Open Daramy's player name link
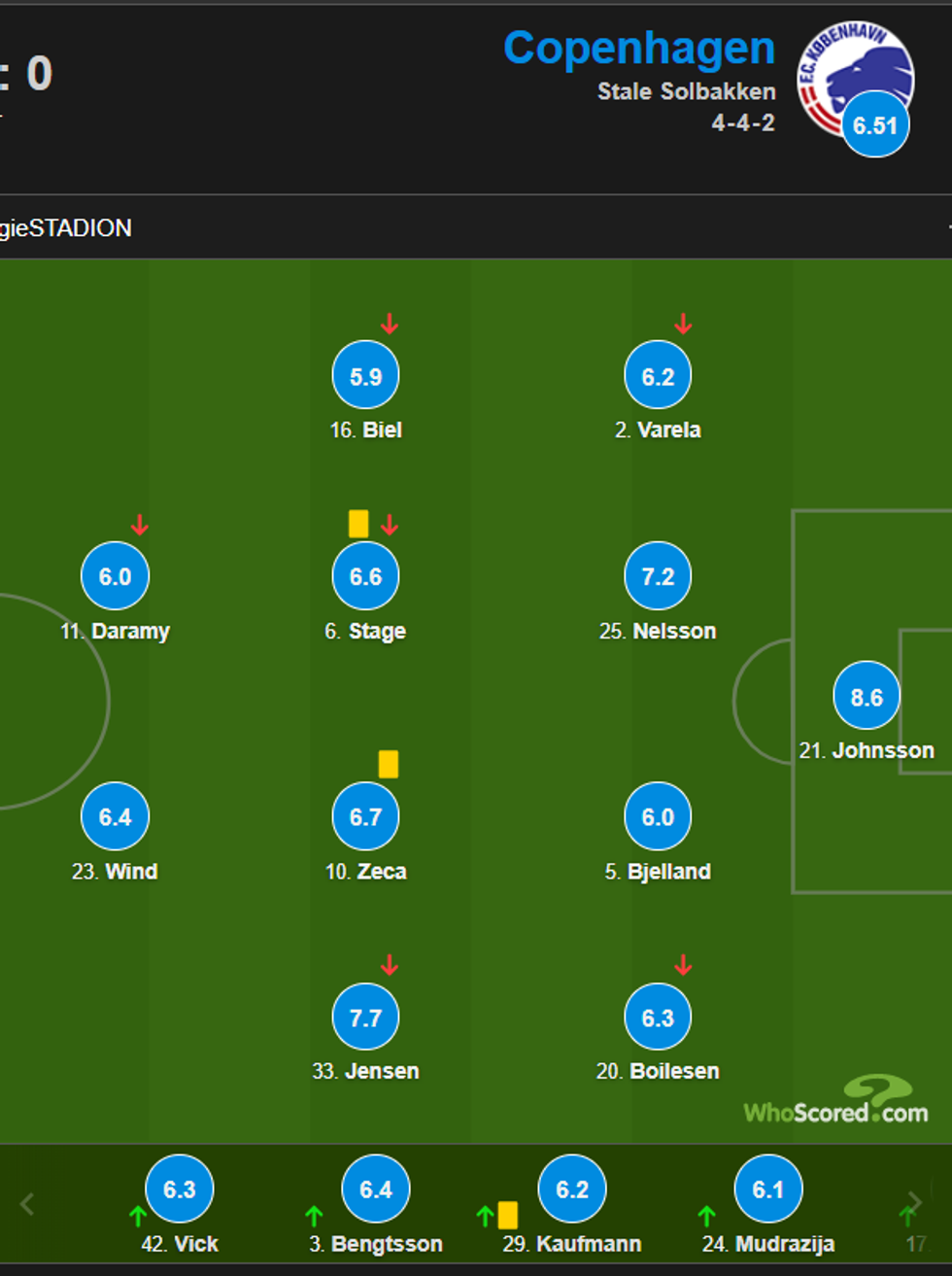Image resolution: width=952 pixels, height=1276 pixels. click(x=130, y=631)
